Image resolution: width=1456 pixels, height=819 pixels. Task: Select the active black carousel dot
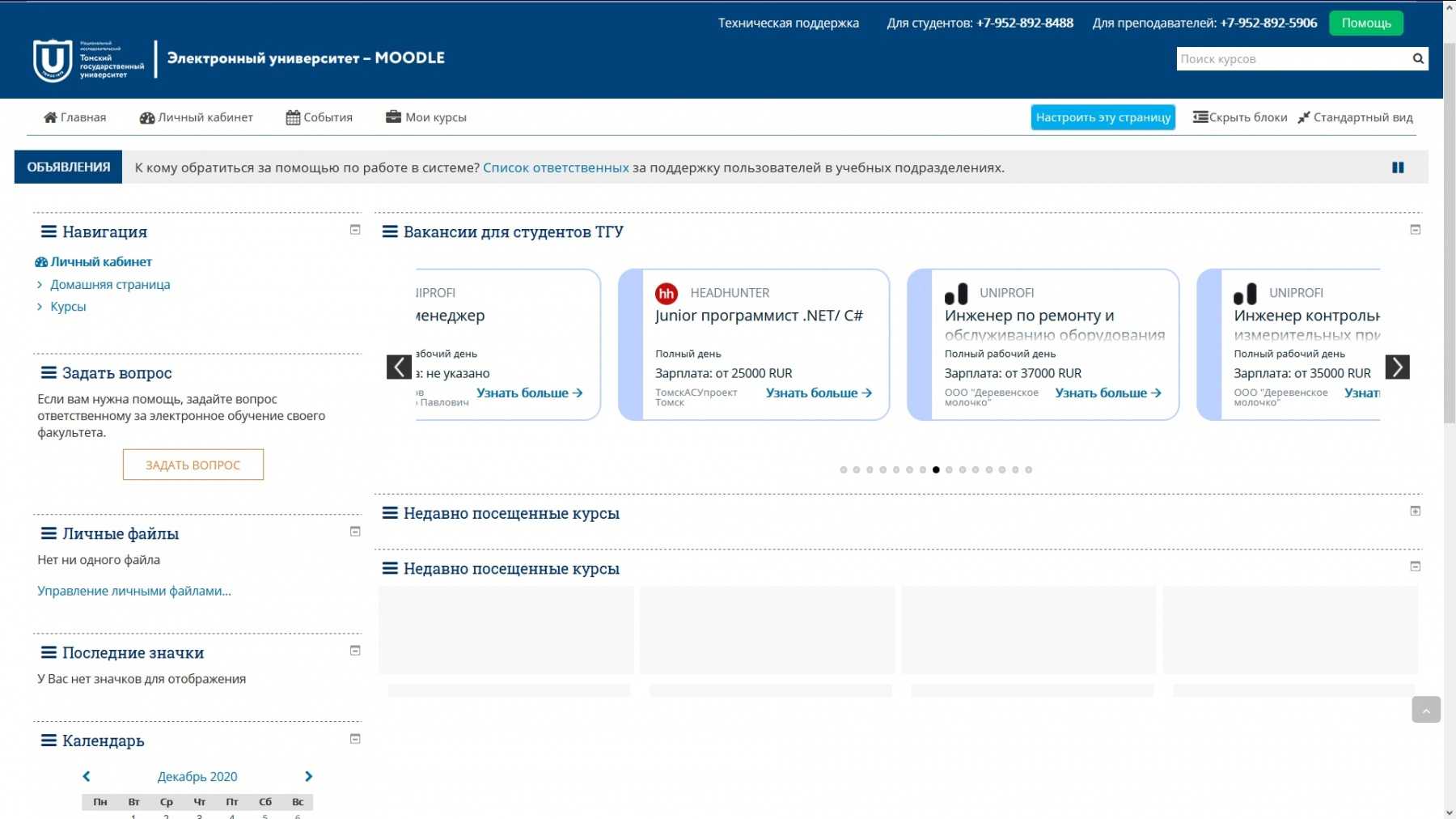tap(936, 469)
